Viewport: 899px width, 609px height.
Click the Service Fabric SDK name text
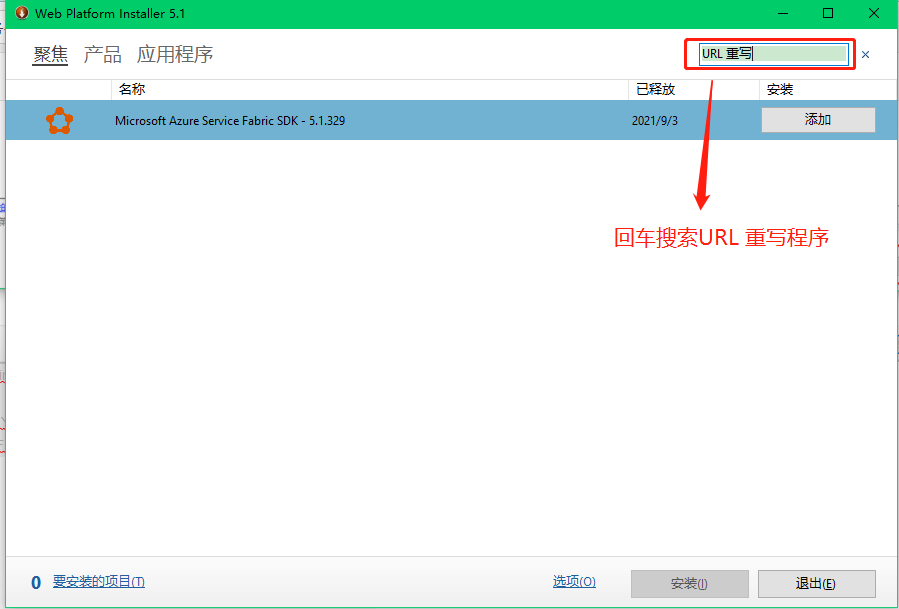[232, 119]
